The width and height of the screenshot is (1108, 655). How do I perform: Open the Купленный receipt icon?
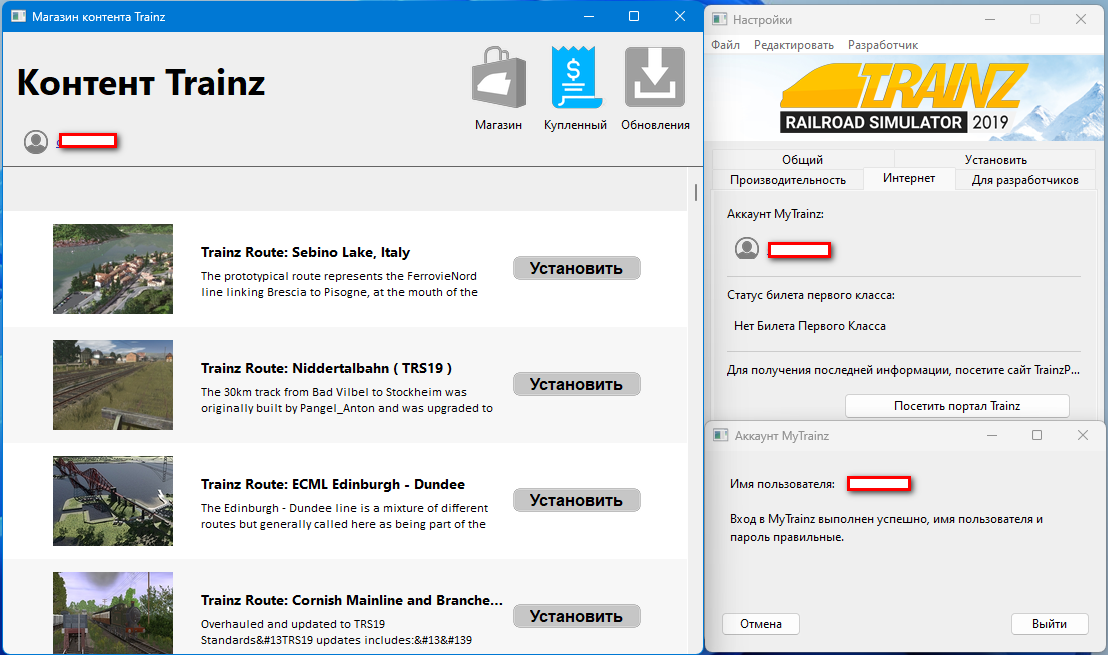point(575,77)
